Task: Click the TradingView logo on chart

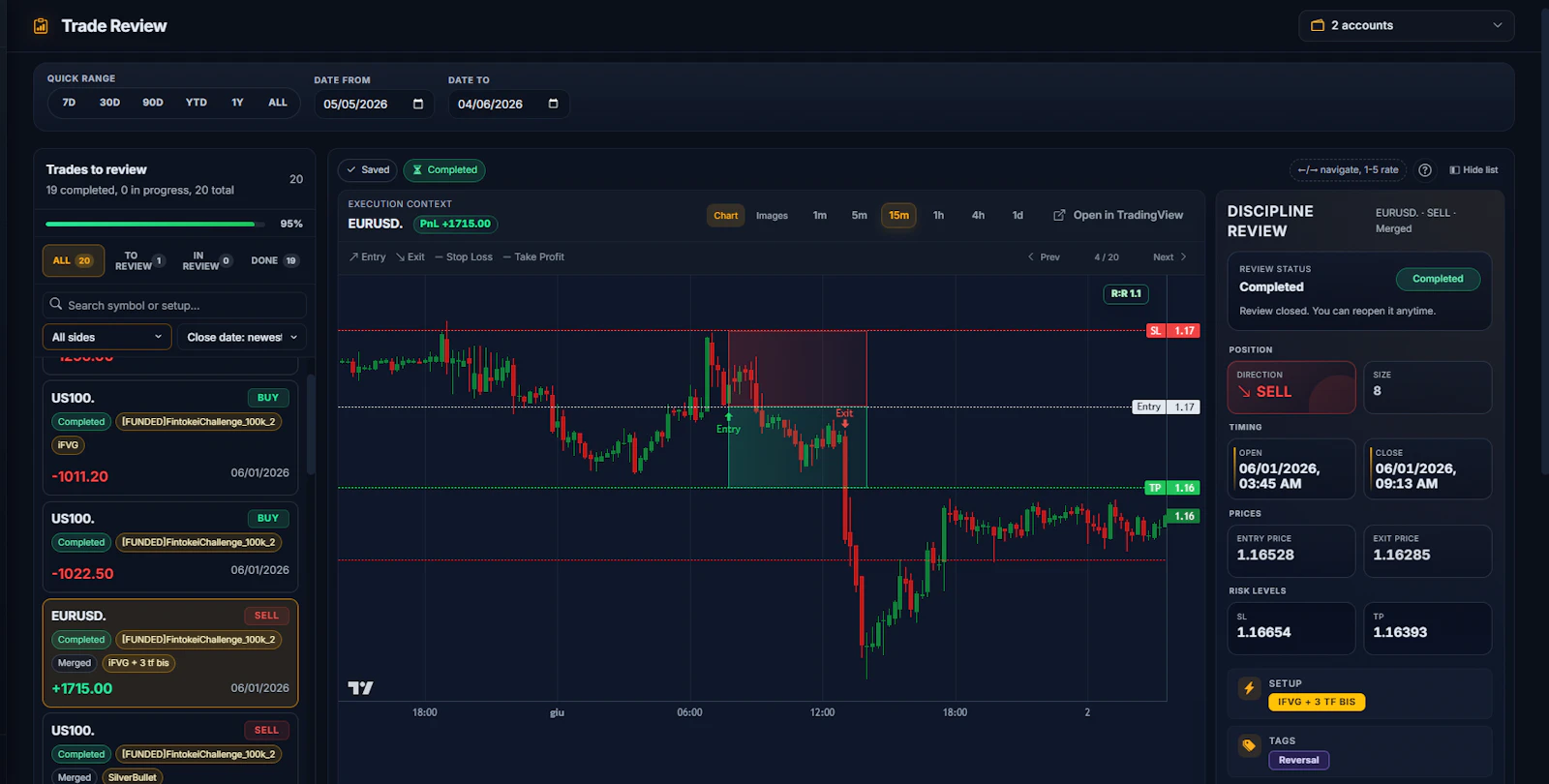Action: [x=360, y=688]
